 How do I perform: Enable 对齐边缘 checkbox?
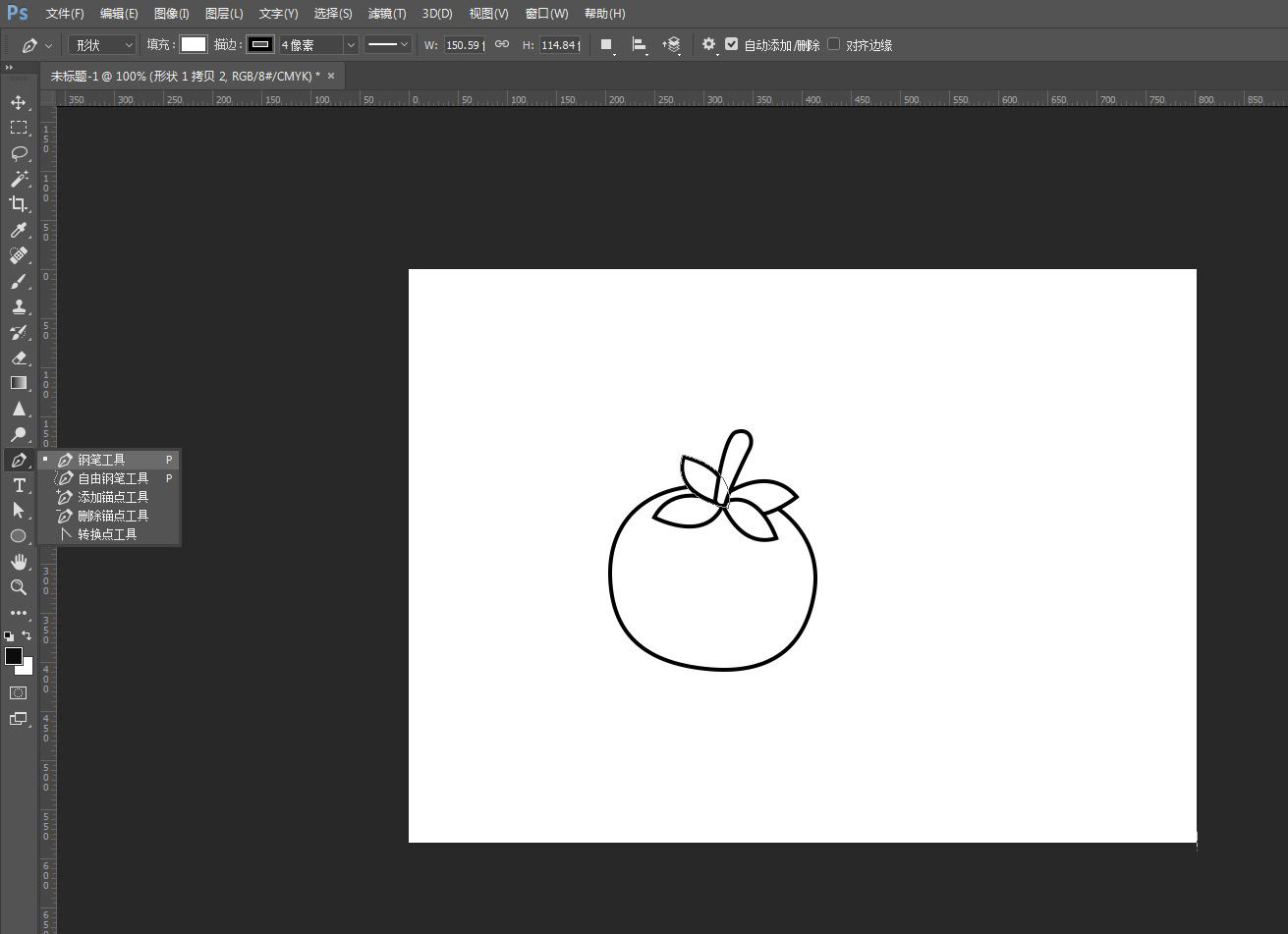pyautogui.click(x=833, y=44)
